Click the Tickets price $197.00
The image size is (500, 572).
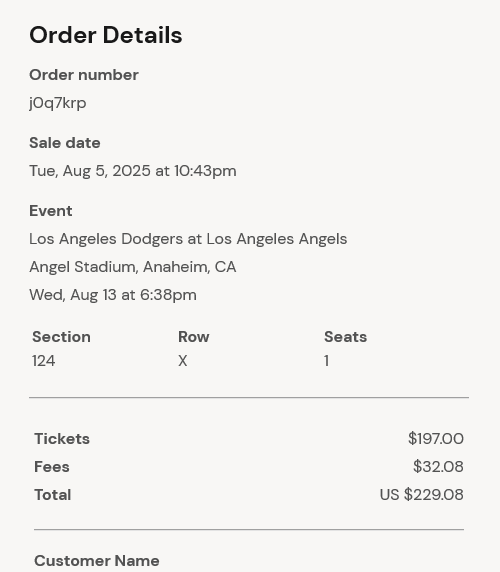pyautogui.click(x=436, y=438)
